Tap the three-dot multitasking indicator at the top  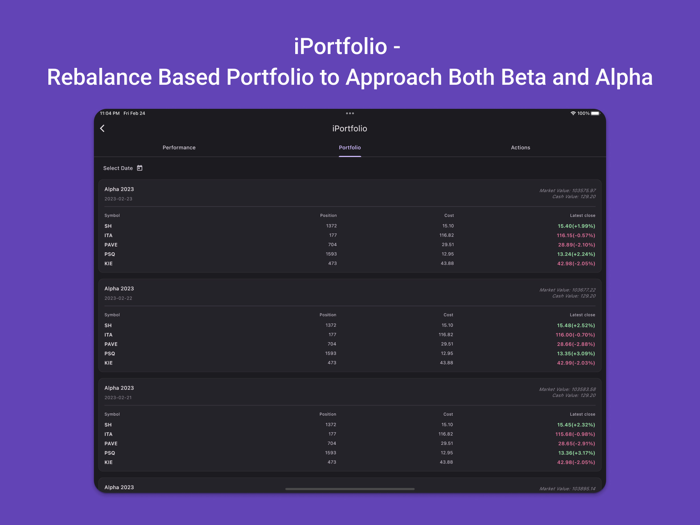click(350, 113)
